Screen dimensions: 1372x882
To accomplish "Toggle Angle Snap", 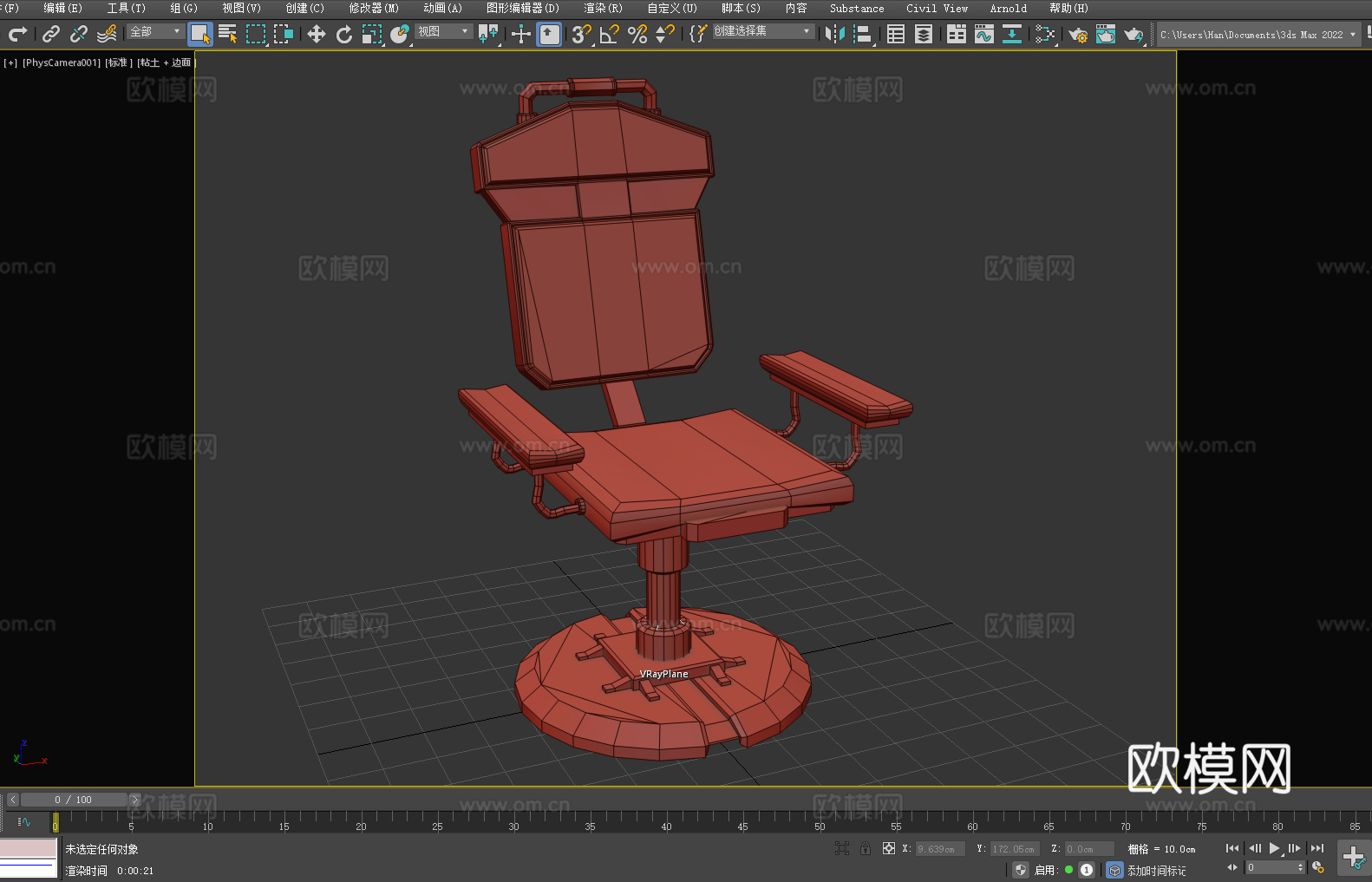I will 610,34.
